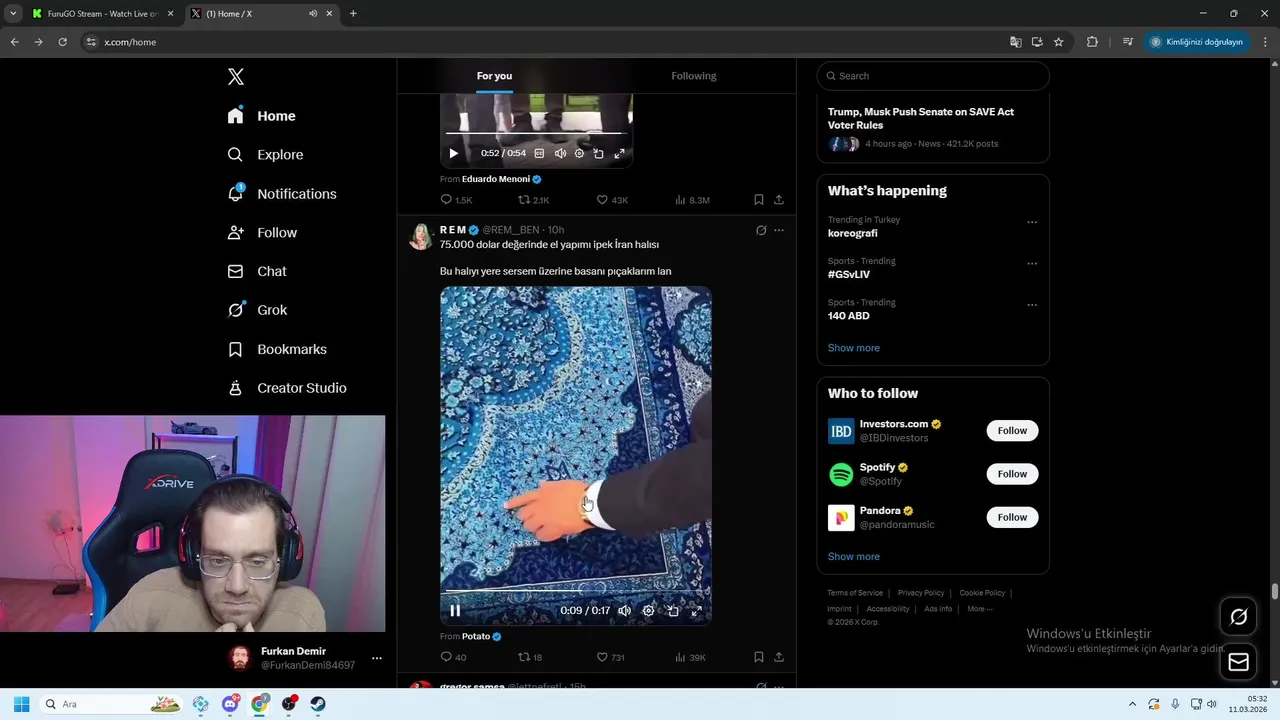Open settings gear on top video
The height and width of the screenshot is (720, 1280).
click(x=579, y=153)
